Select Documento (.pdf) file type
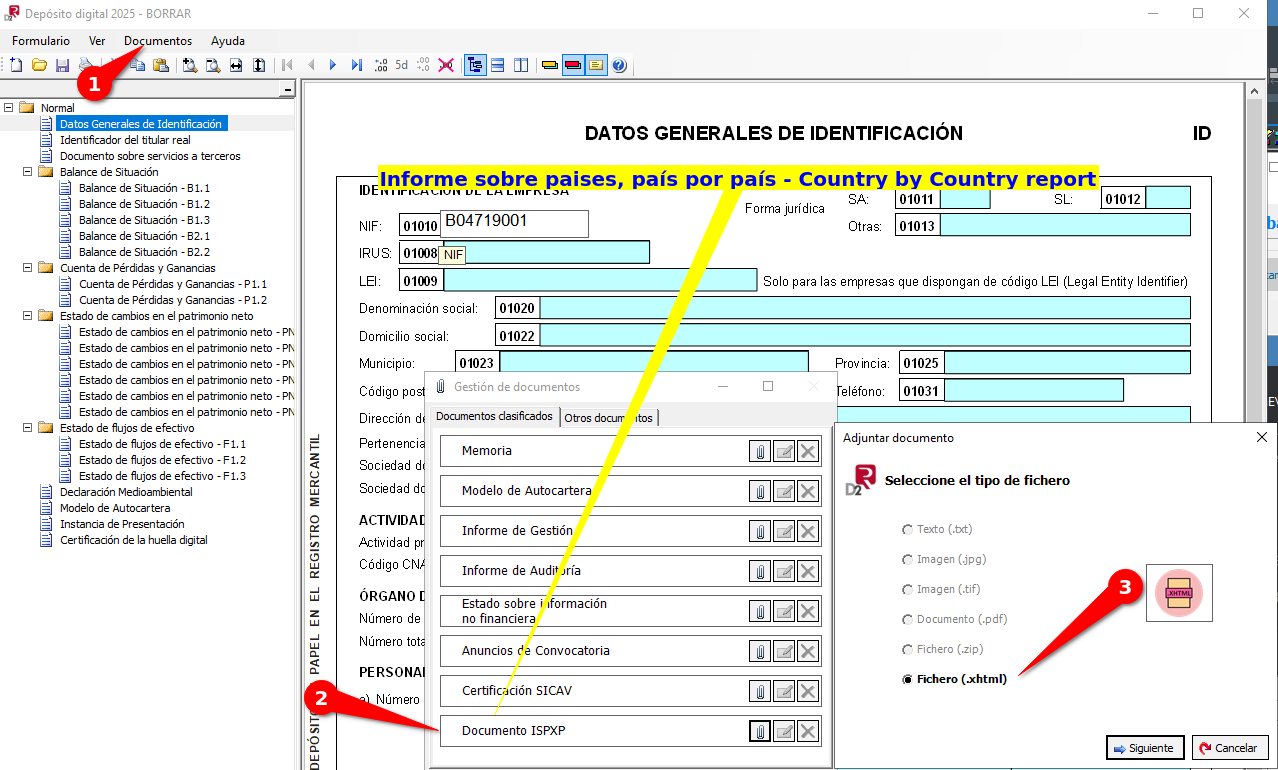1278x770 pixels. (955, 619)
